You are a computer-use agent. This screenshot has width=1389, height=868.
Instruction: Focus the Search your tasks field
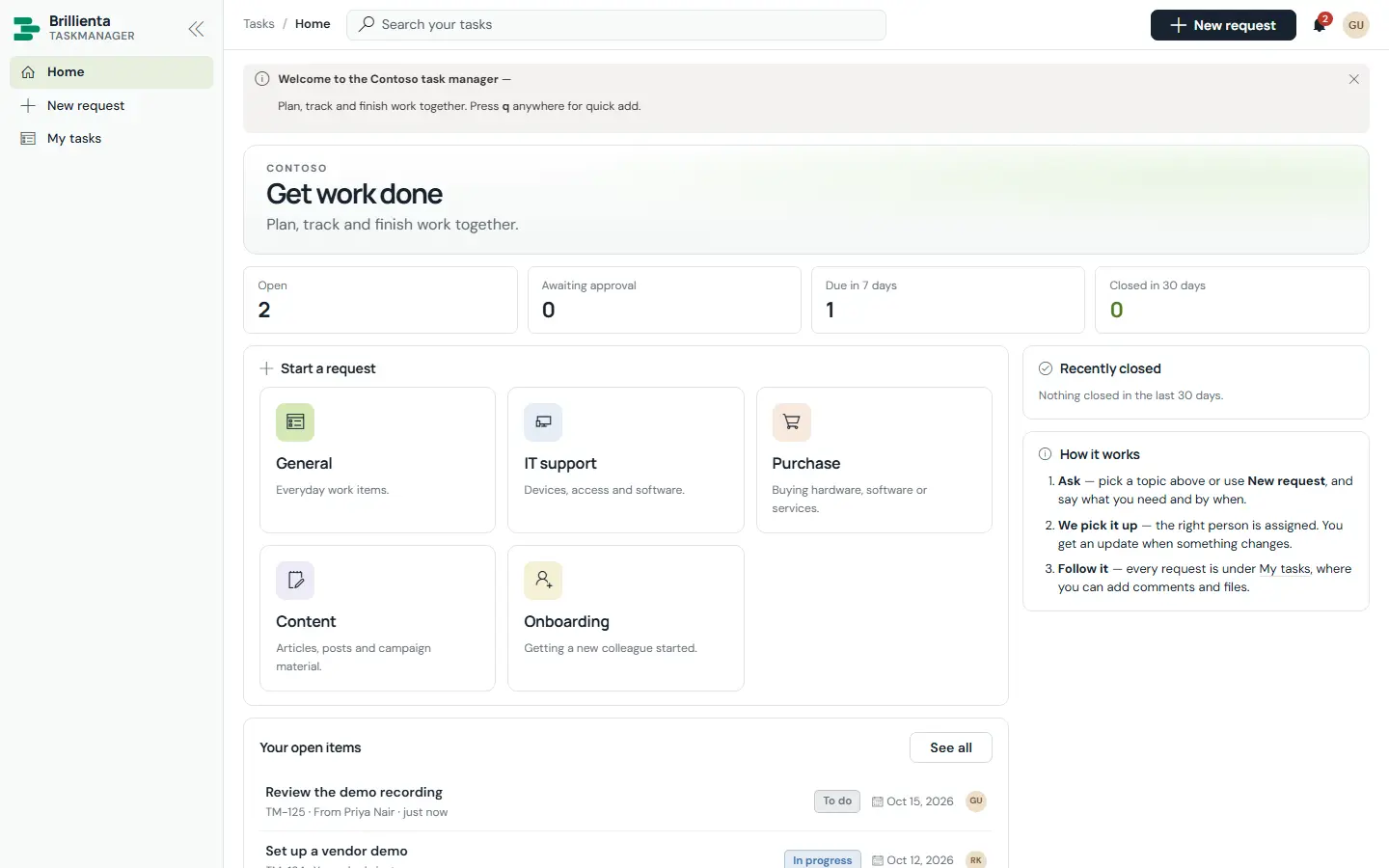[616, 25]
